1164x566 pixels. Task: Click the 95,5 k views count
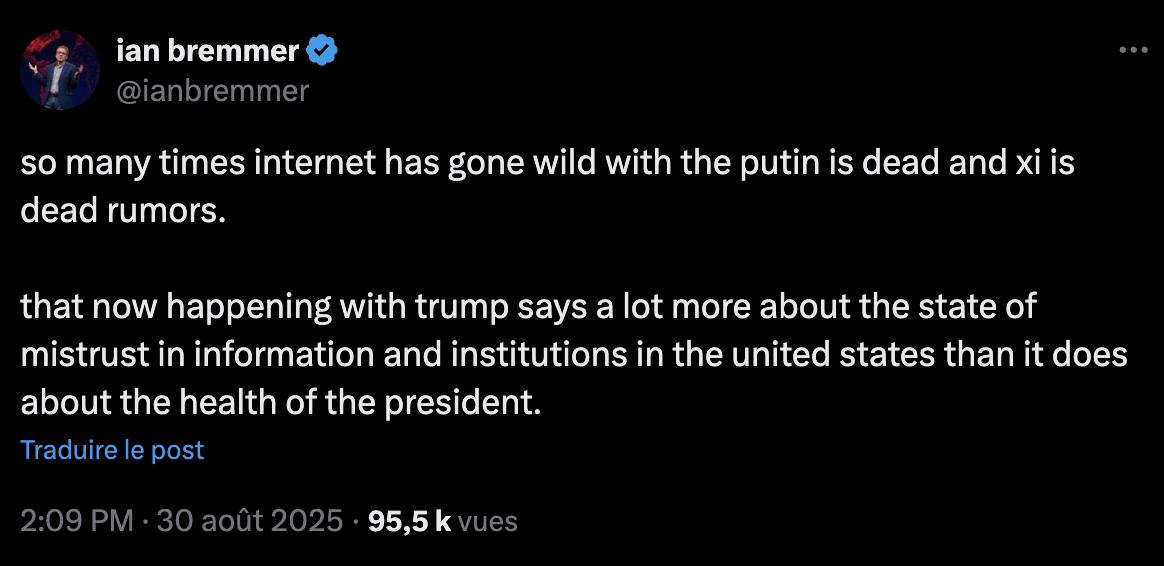410,521
